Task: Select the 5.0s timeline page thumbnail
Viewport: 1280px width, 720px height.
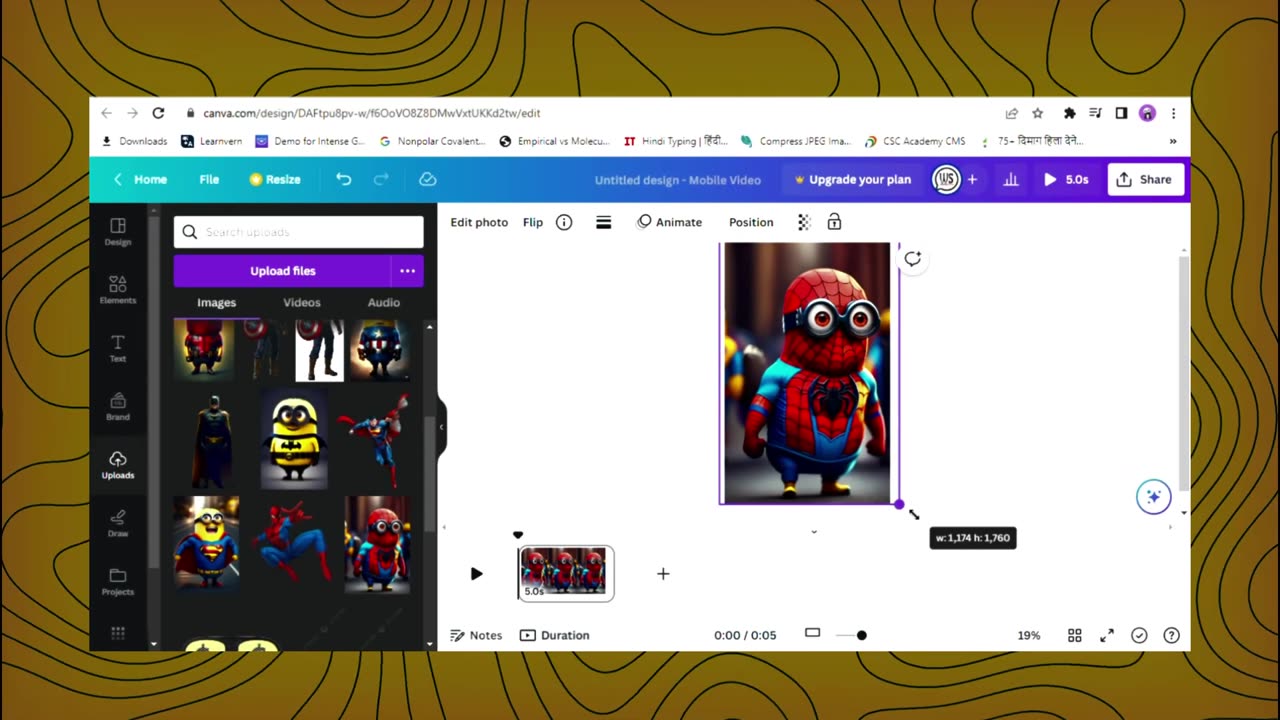Action: click(x=565, y=573)
